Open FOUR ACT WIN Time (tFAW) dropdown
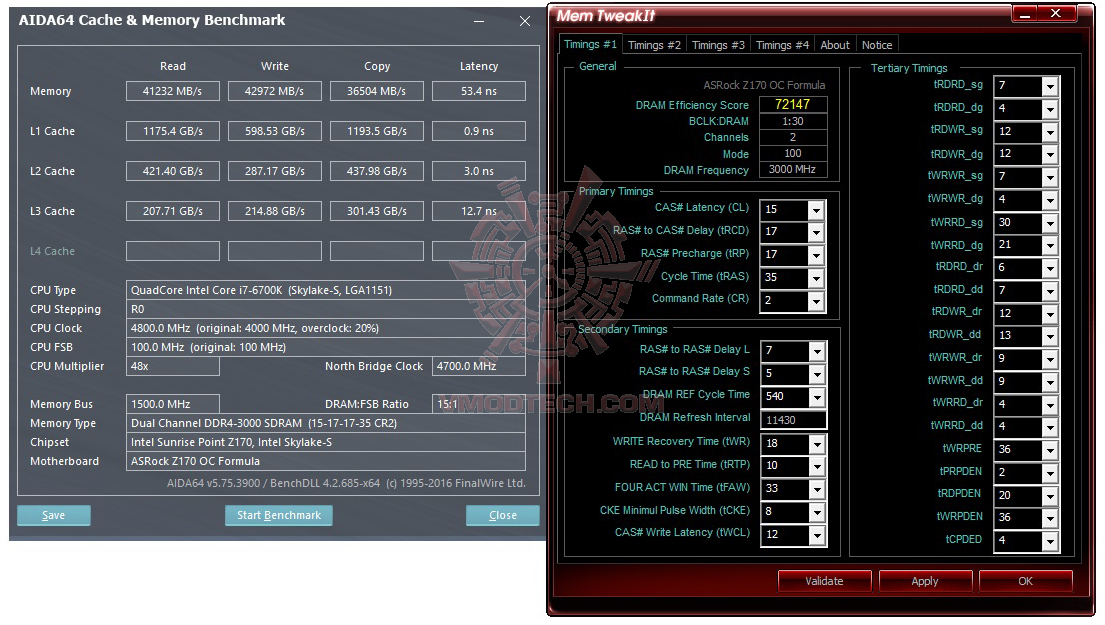 point(817,489)
